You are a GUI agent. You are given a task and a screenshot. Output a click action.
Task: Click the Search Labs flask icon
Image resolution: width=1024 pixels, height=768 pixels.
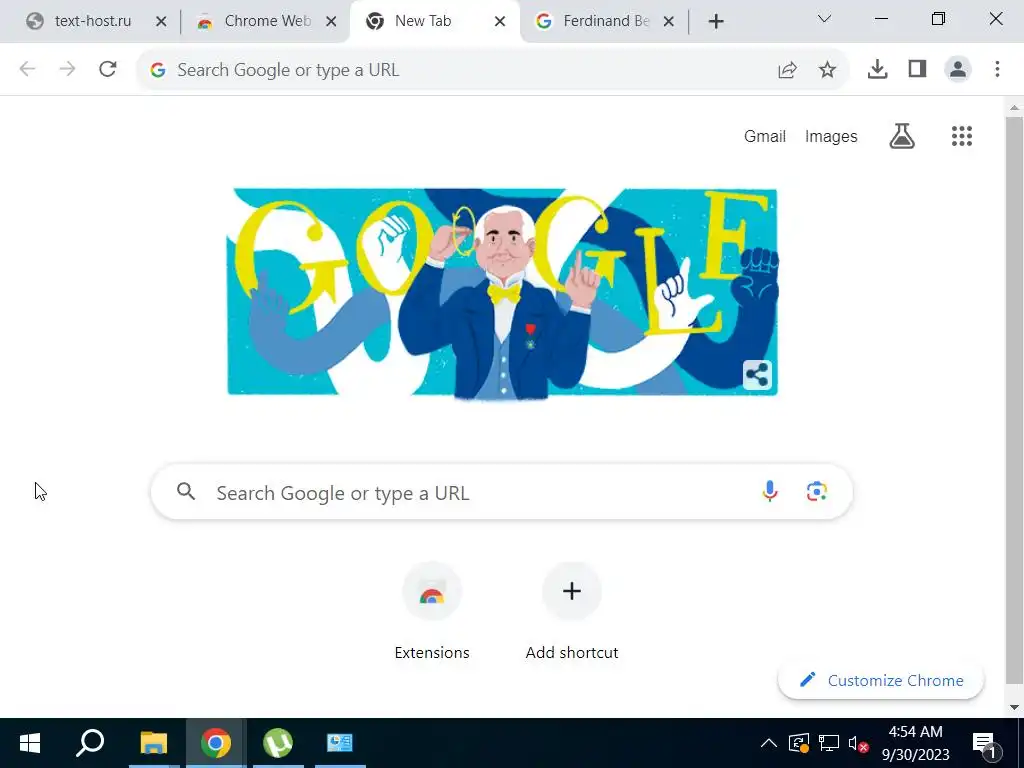902,136
